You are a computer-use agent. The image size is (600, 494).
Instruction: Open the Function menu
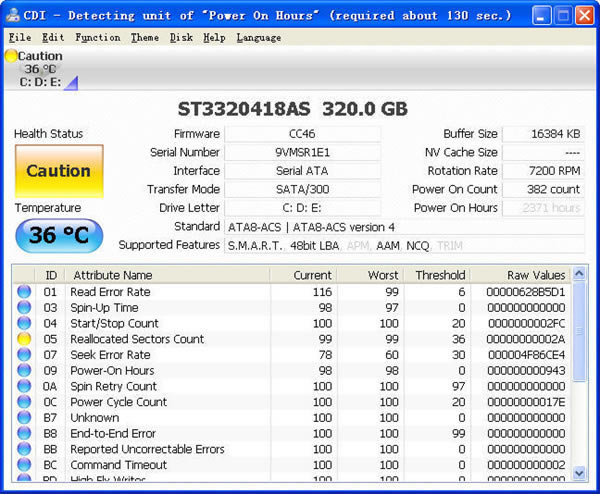(x=97, y=37)
